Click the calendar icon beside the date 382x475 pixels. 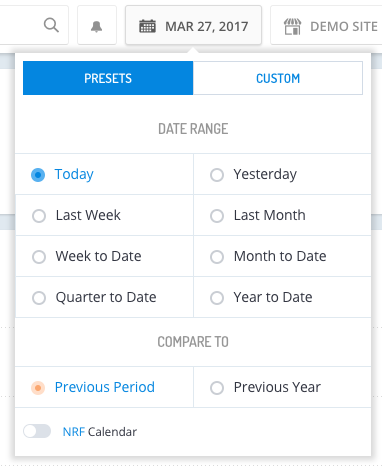[x=147, y=26]
